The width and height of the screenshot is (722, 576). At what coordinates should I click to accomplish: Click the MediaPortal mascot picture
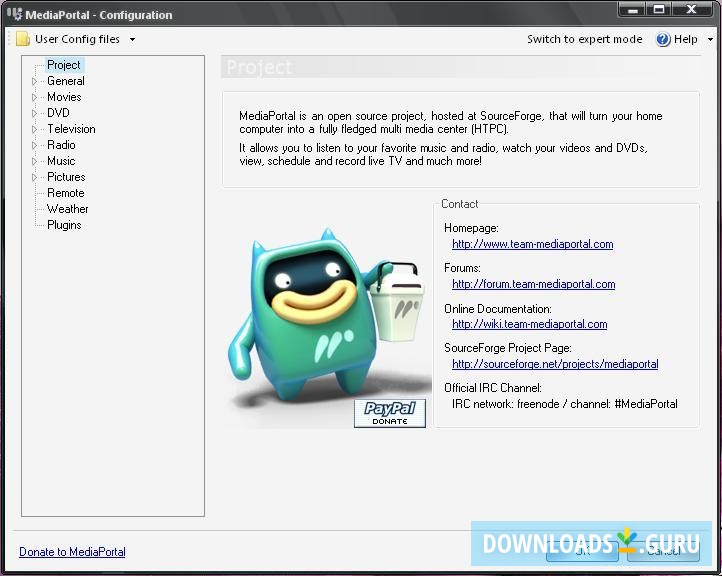tap(326, 320)
